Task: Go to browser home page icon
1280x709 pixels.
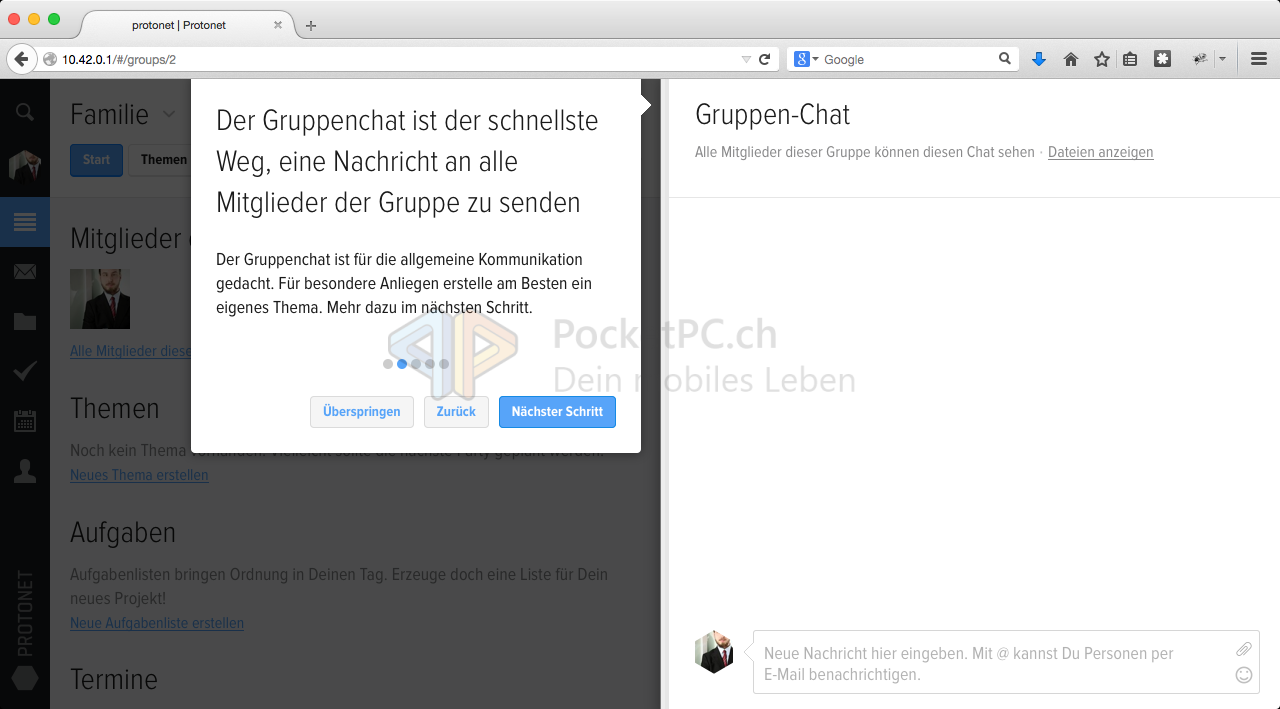Action: pos(1070,60)
